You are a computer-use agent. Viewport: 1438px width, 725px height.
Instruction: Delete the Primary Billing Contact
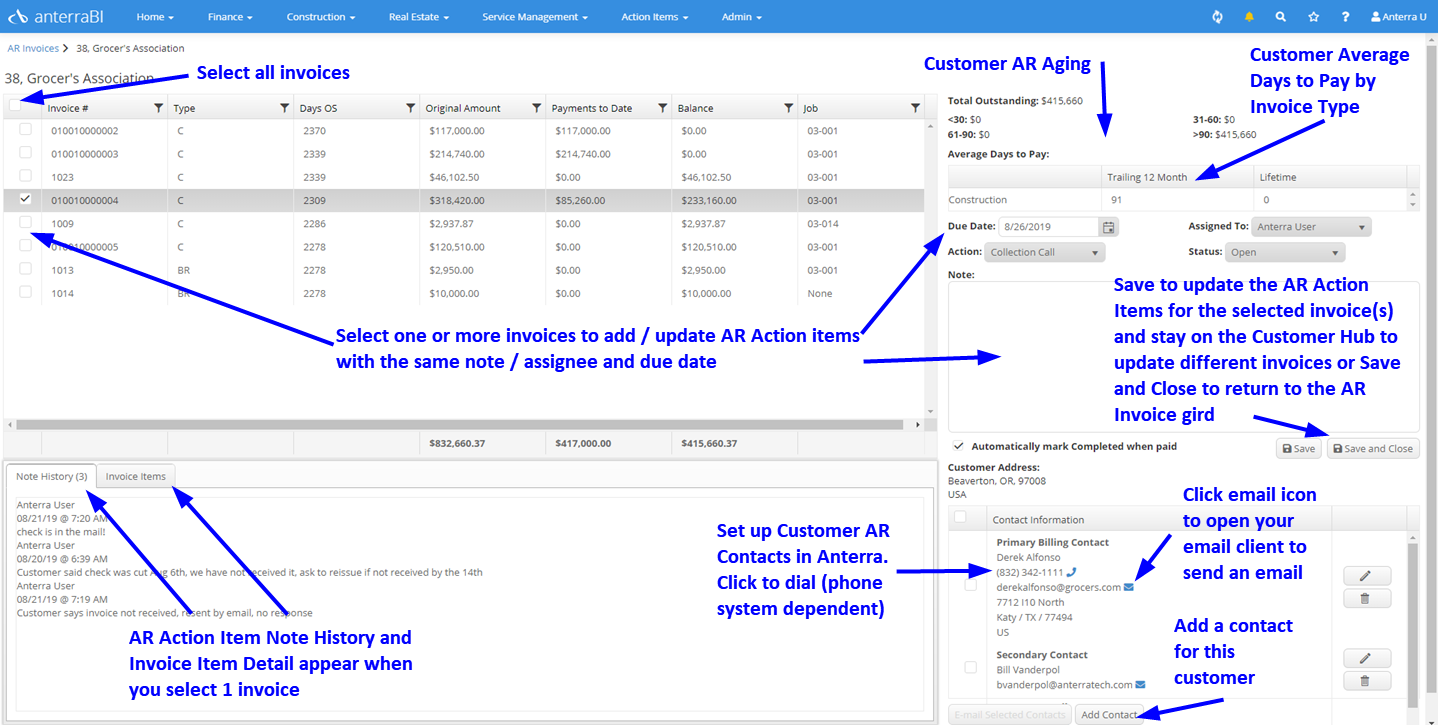tap(1366, 598)
